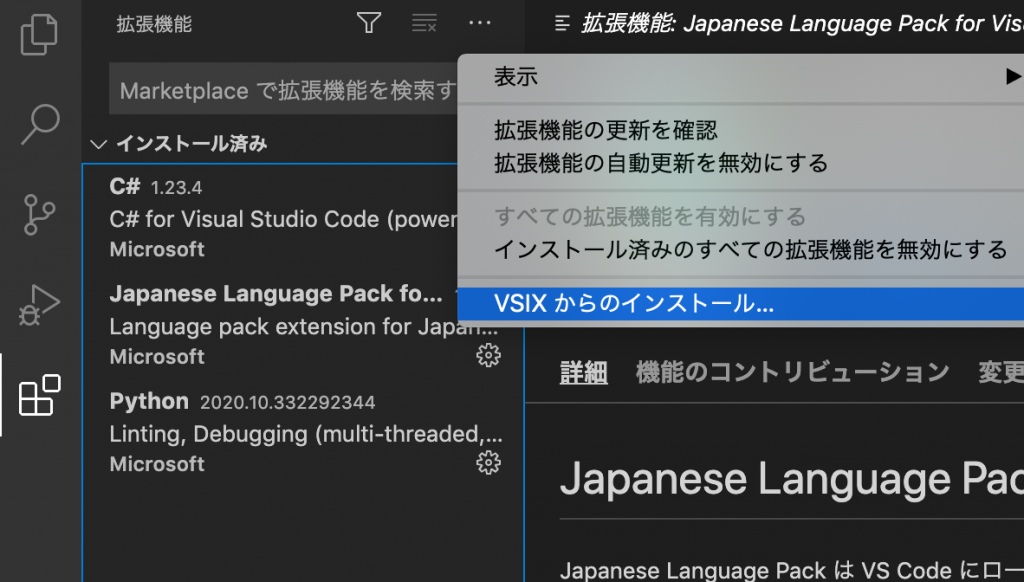Image resolution: width=1024 pixels, height=582 pixels.
Task: Open the Explorer view in activity bar
Action: click(39, 34)
